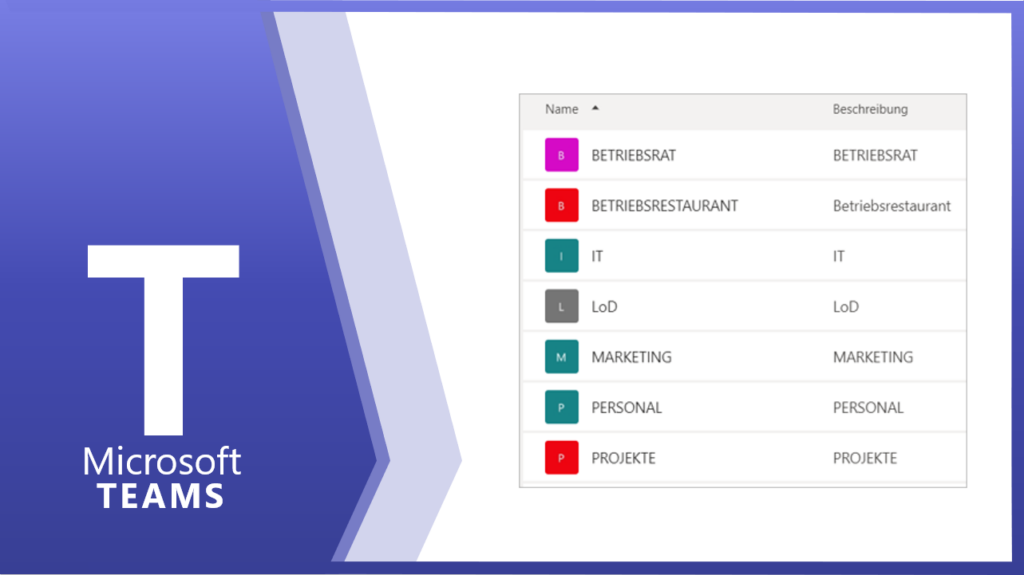
Task: Open the PROJEKTE team name
Action: (x=623, y=458)
